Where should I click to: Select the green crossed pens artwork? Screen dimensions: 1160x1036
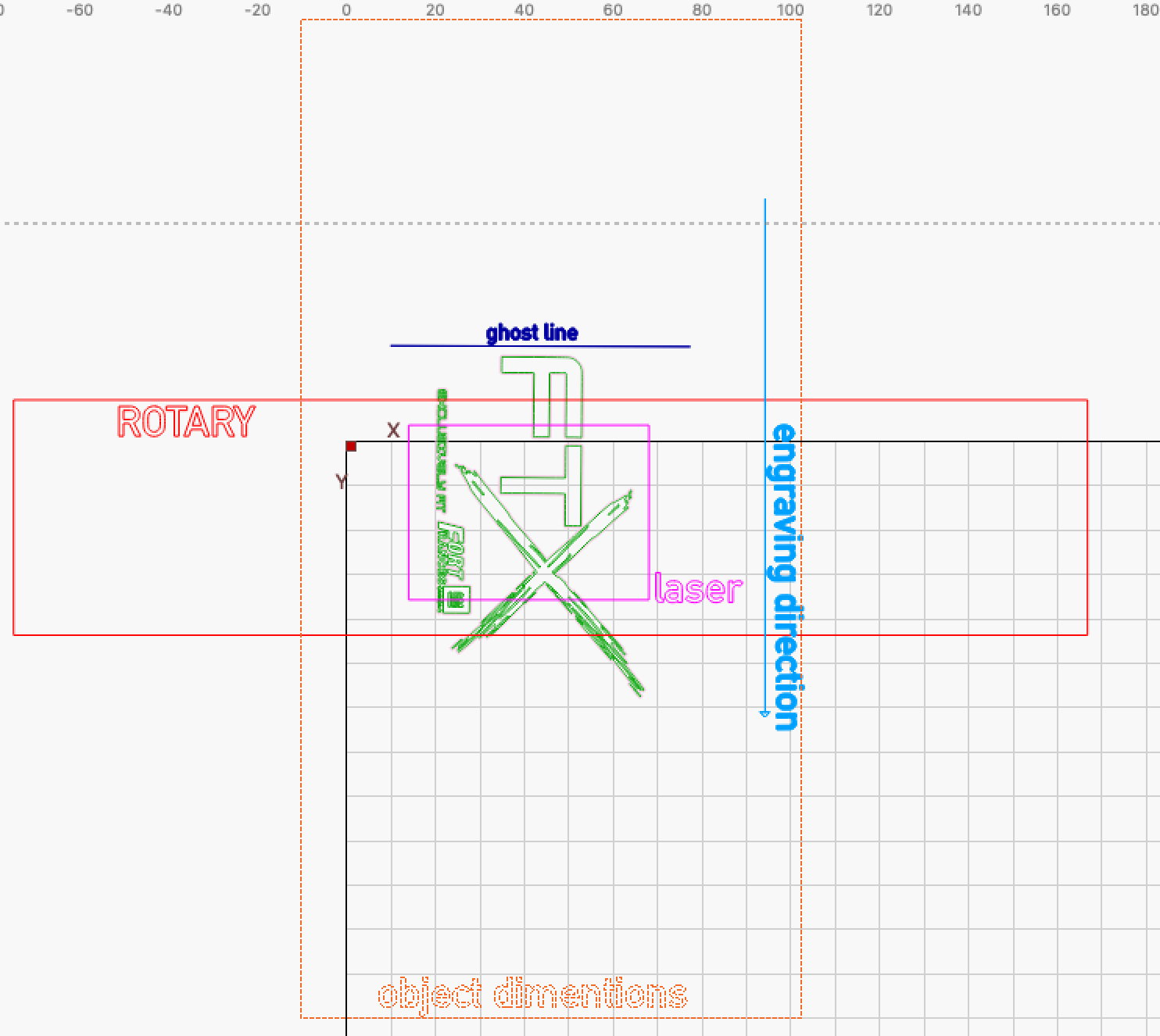pos(549,580)
